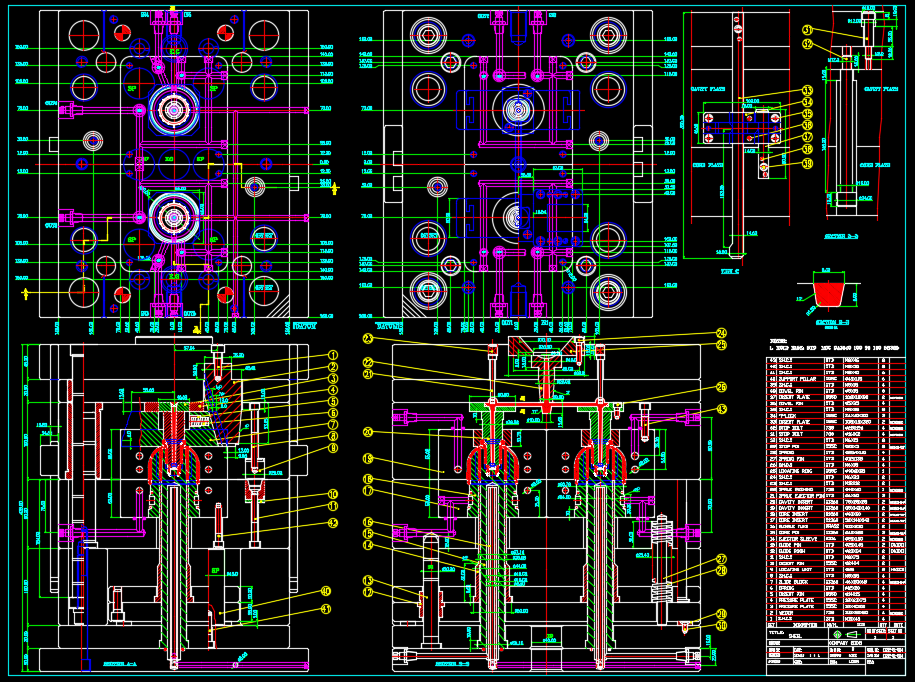Click balloon number 13 callout
Image resolution: width=915 pixels, height=682 pixels.
point(368,580)
